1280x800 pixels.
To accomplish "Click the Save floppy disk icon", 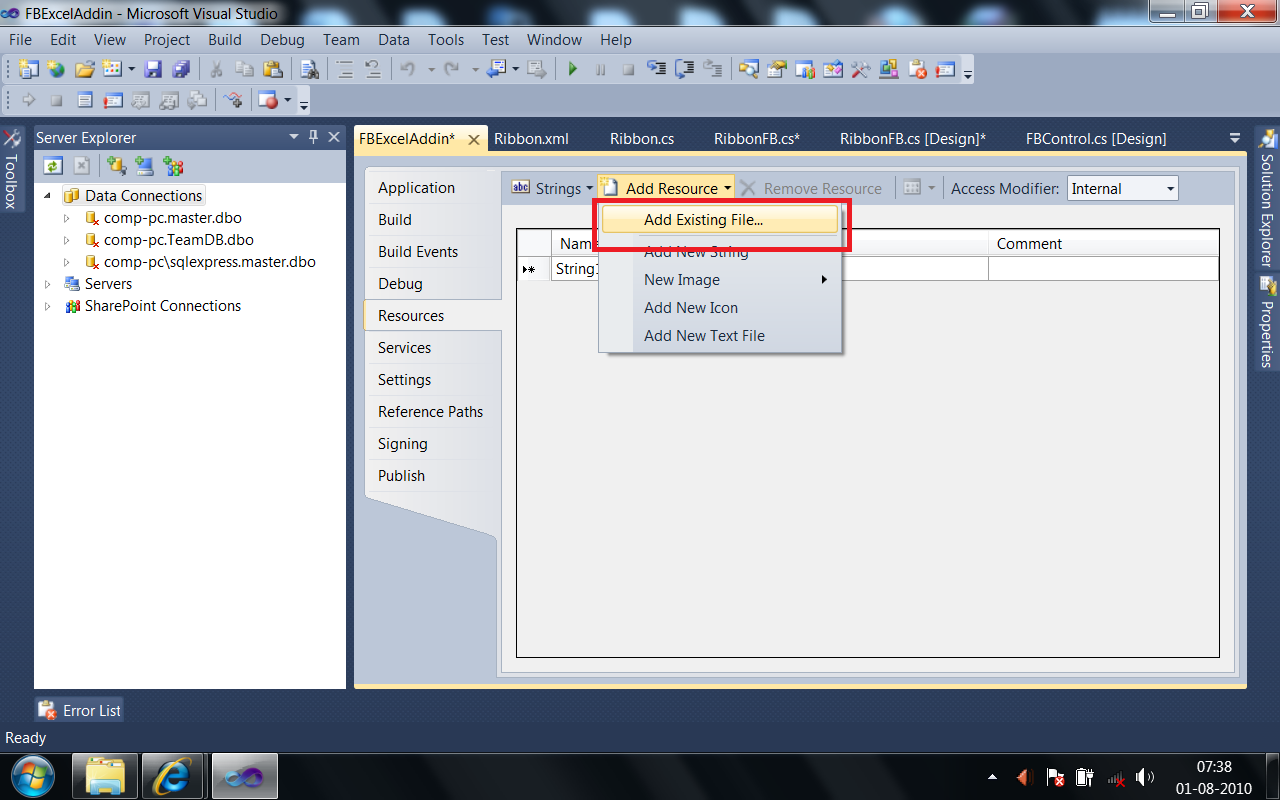I will [x=153, y=69].
